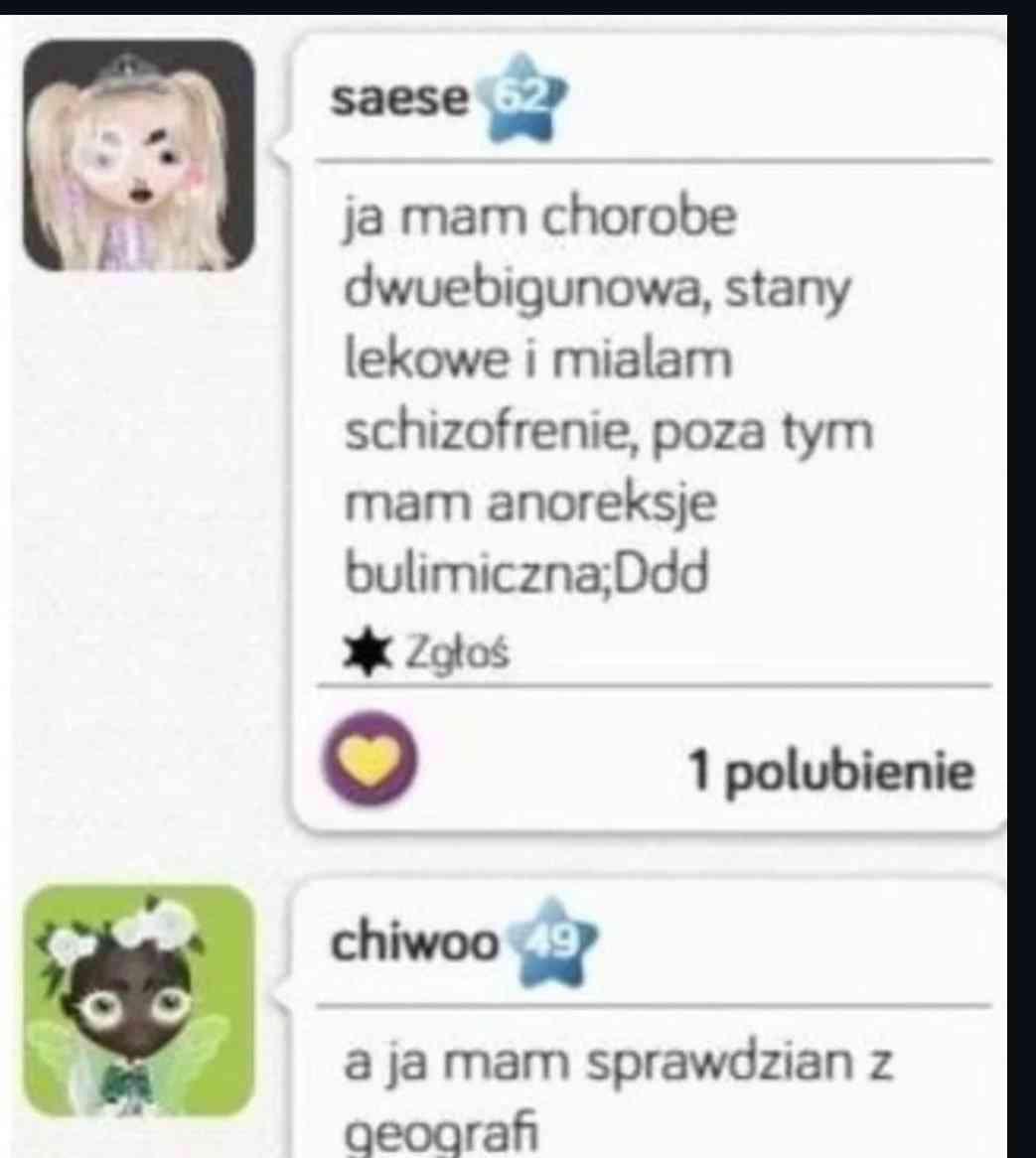The image size is (1036, 1158).
Task: Click the 'dwuebigunowa, stany' line of the comment
Action: click(597, 290)
